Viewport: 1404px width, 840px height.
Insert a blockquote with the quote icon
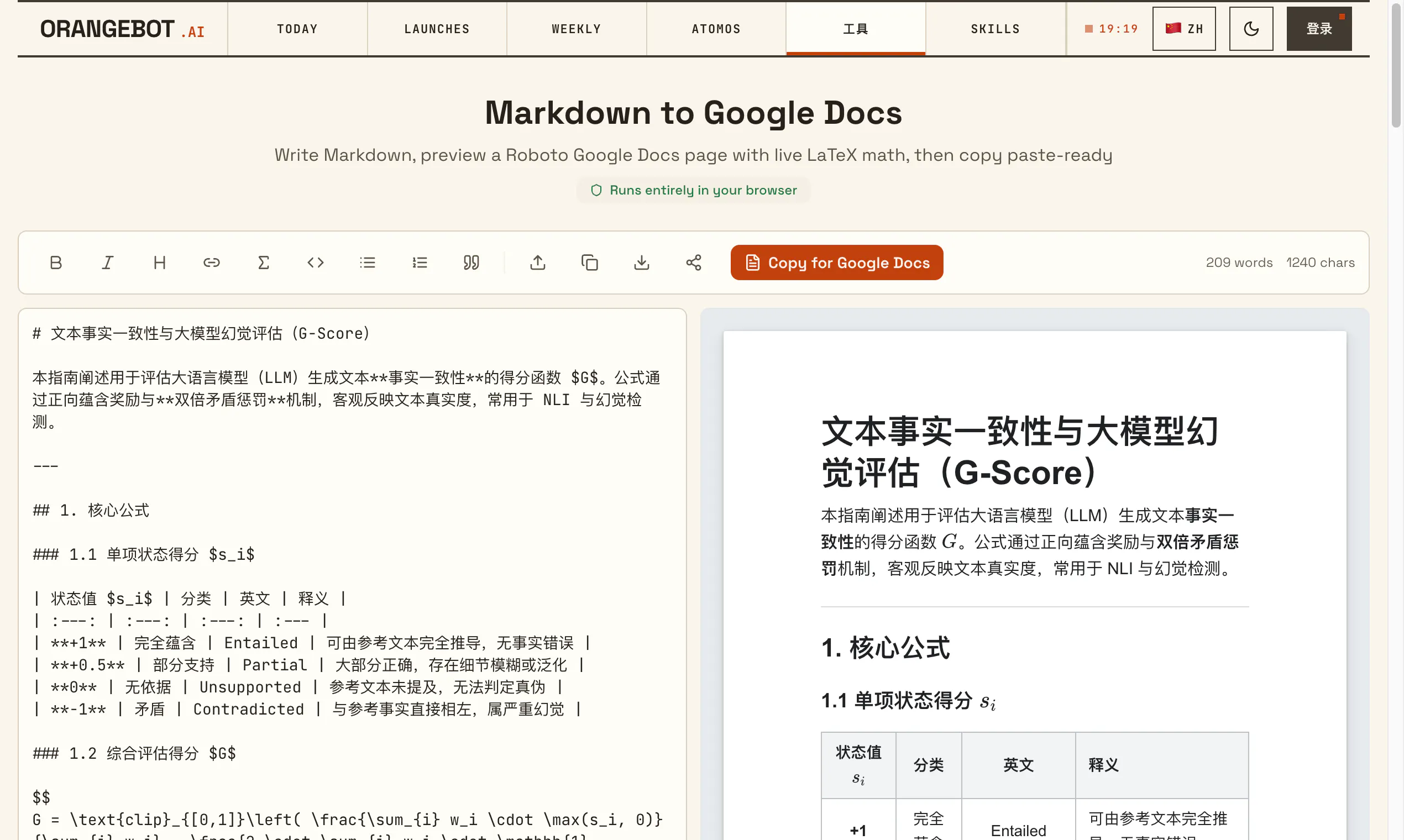click(x=471, y=262)
